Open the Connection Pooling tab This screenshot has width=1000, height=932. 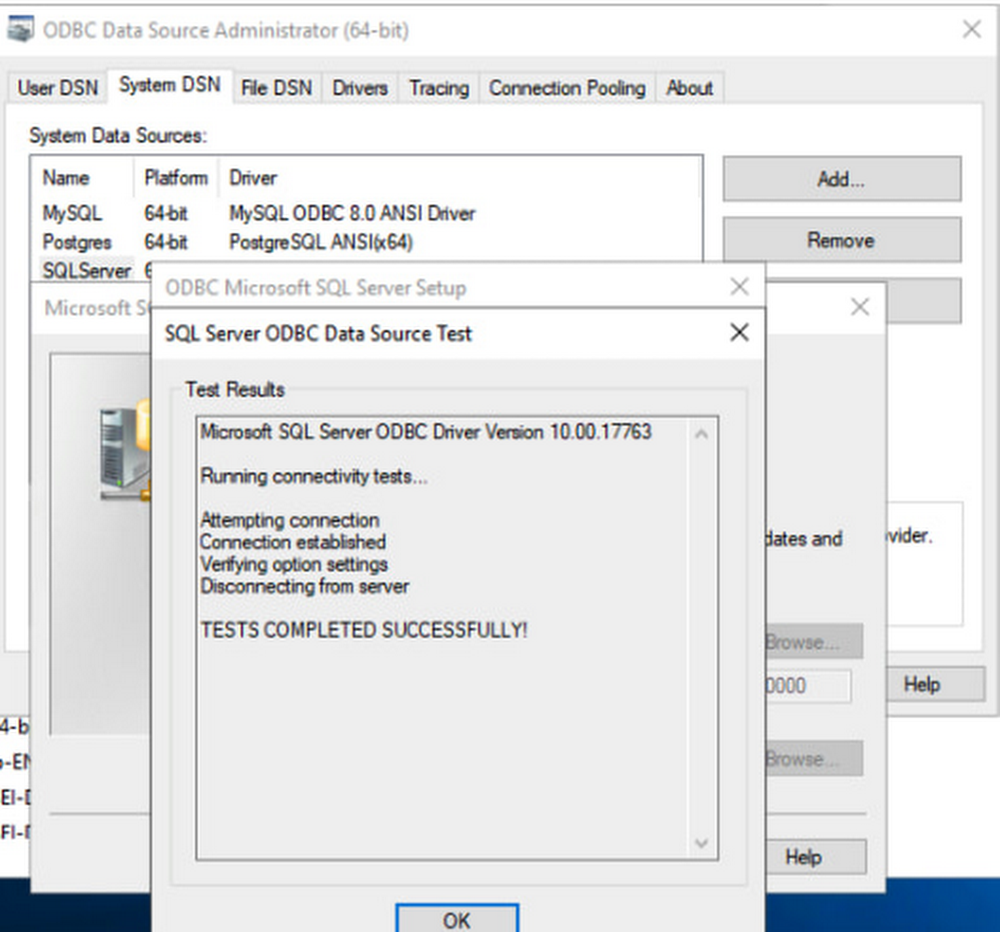(567, 88)
